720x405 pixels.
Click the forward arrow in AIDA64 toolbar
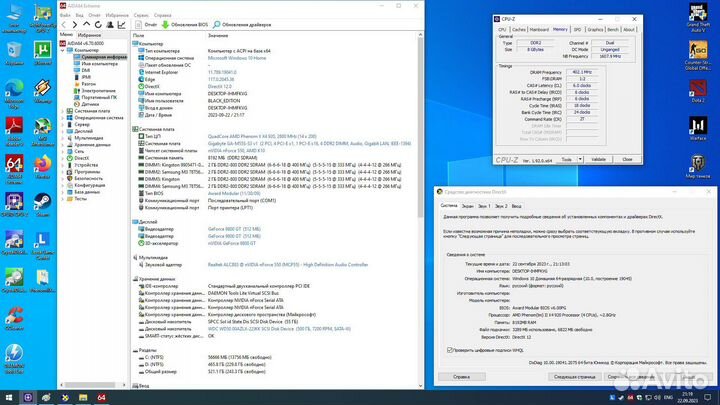point(75,25)
